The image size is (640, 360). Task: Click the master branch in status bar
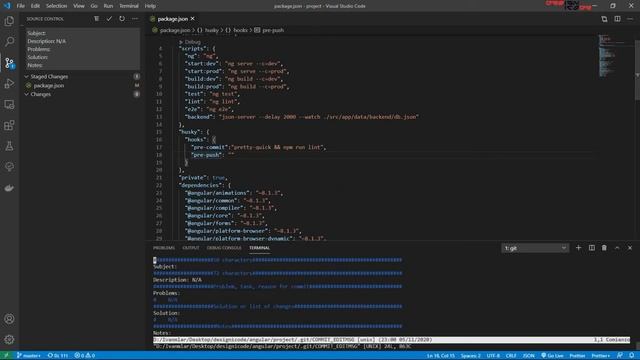click(29, 356)
